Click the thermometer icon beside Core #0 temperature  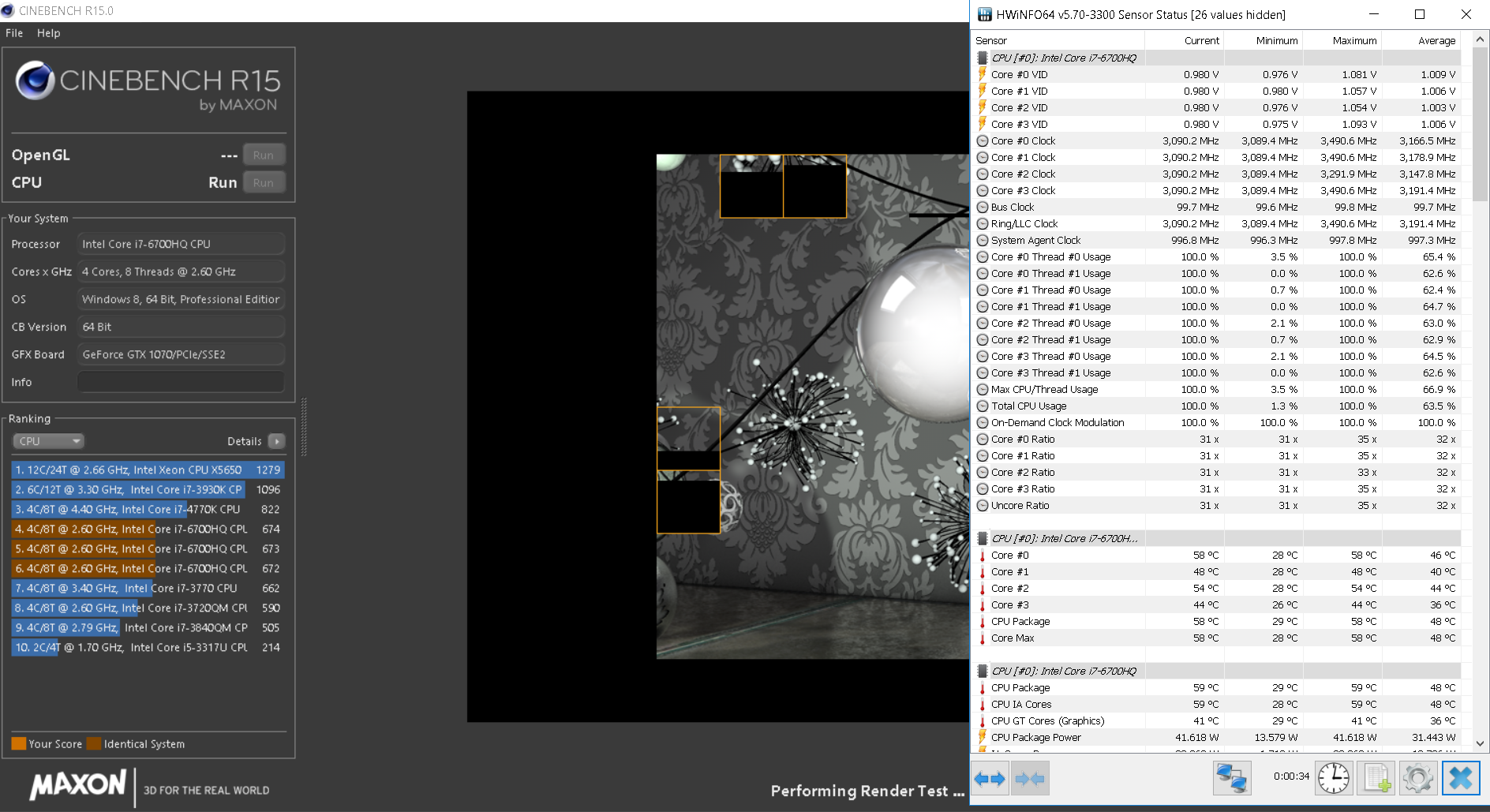tap(983, 555)
